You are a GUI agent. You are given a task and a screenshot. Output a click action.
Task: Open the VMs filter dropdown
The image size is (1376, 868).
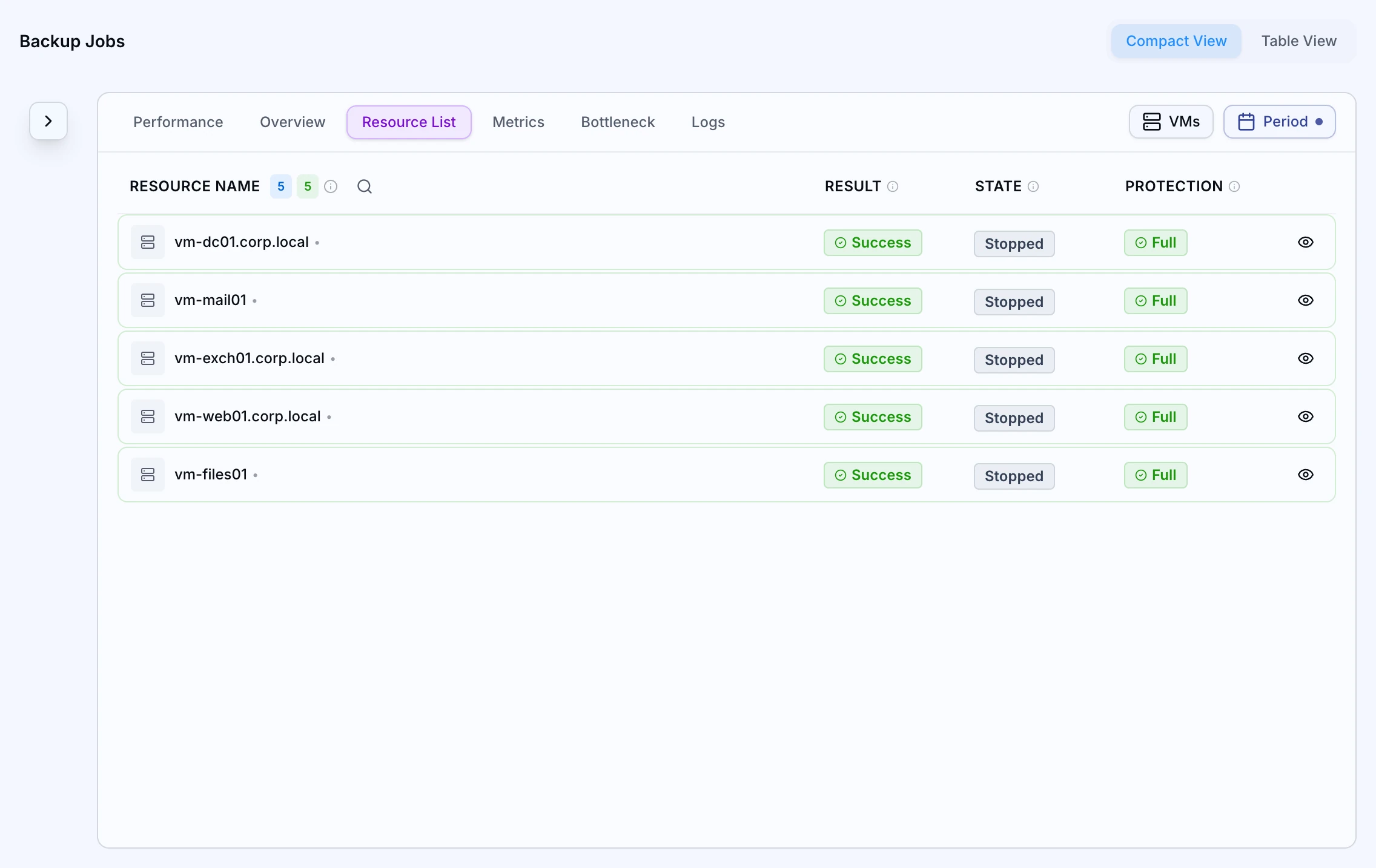click(x=1171, y=122)
